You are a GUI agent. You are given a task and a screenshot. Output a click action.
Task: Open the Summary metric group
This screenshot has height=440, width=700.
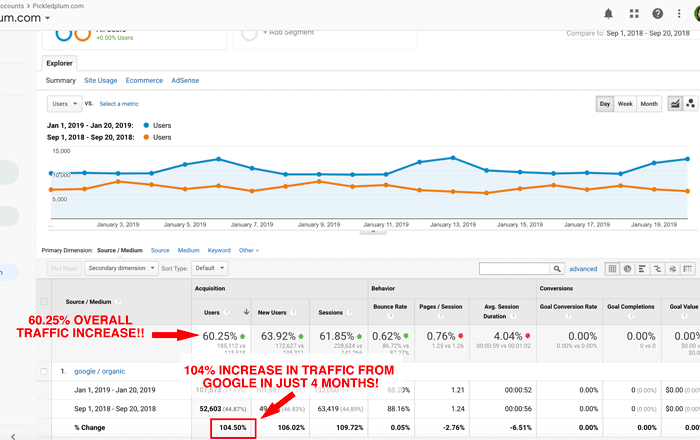[61, 80]
